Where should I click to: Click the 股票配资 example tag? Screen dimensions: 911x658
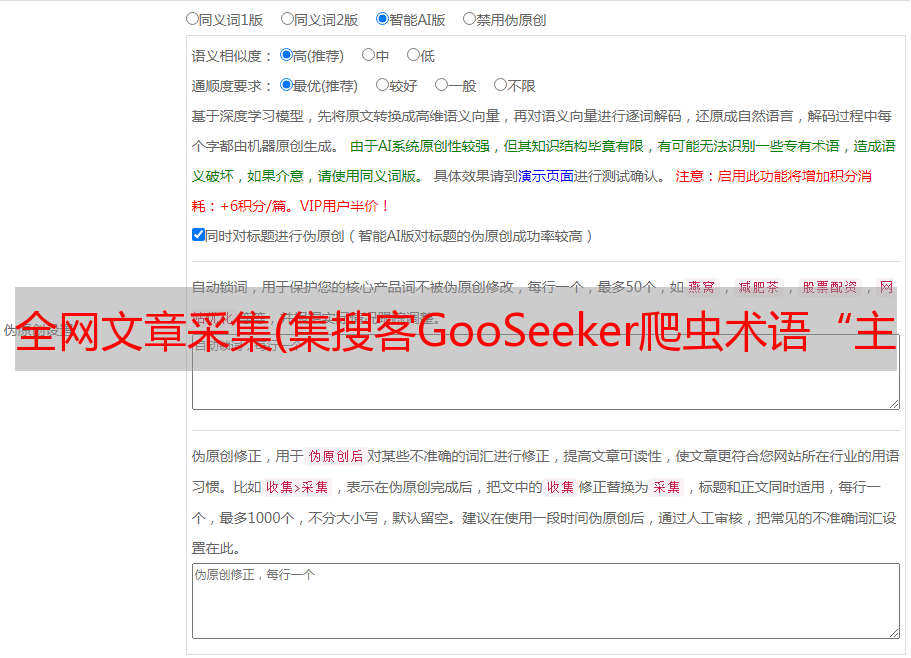(830, 287)
